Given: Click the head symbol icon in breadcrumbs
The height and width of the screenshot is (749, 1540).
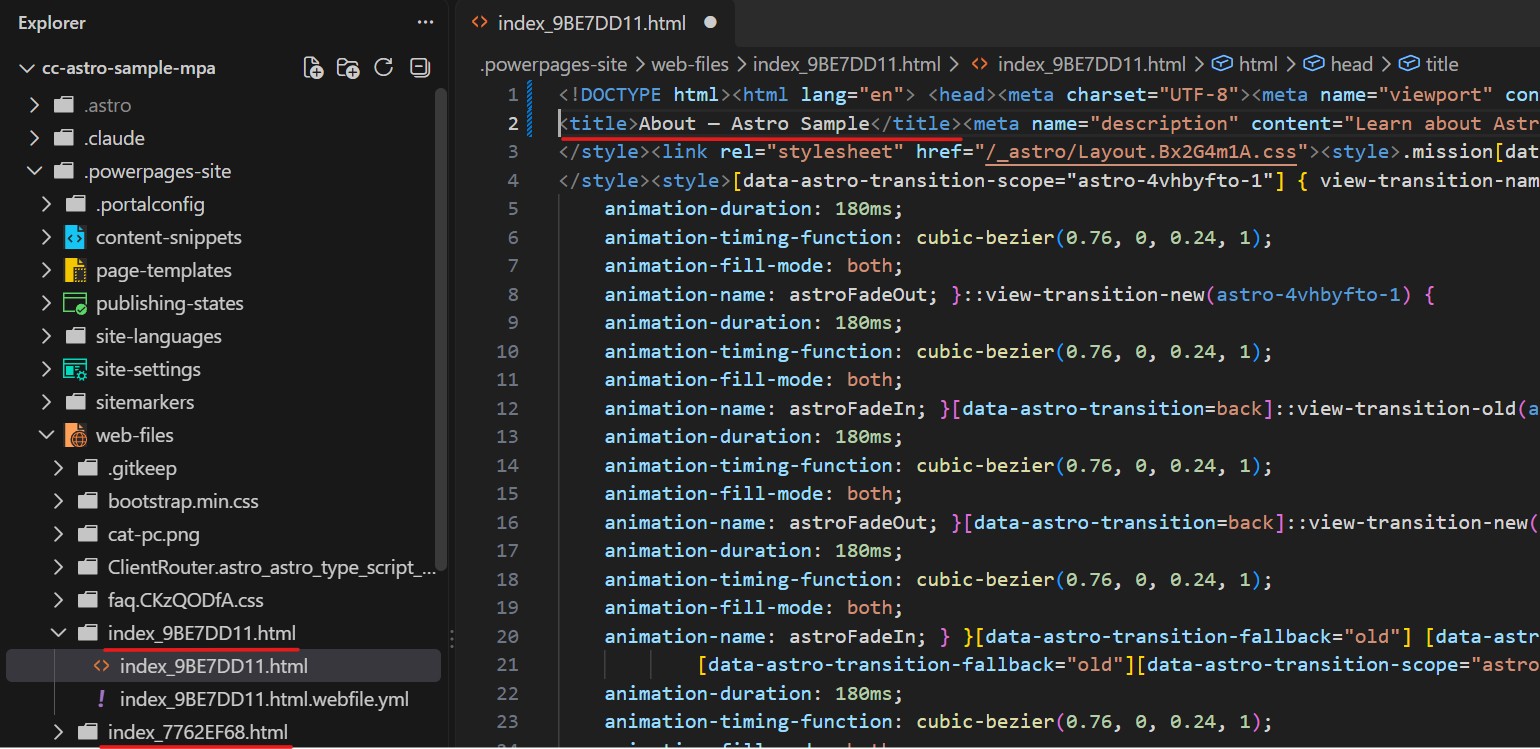Looking at the screenshot, I should coord(1314,64).
